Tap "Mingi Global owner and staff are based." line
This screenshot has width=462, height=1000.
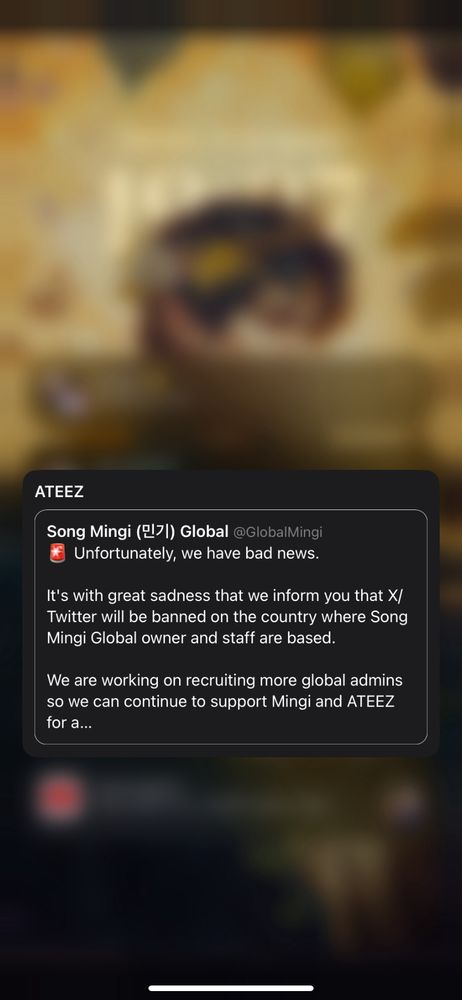point(191,638)
